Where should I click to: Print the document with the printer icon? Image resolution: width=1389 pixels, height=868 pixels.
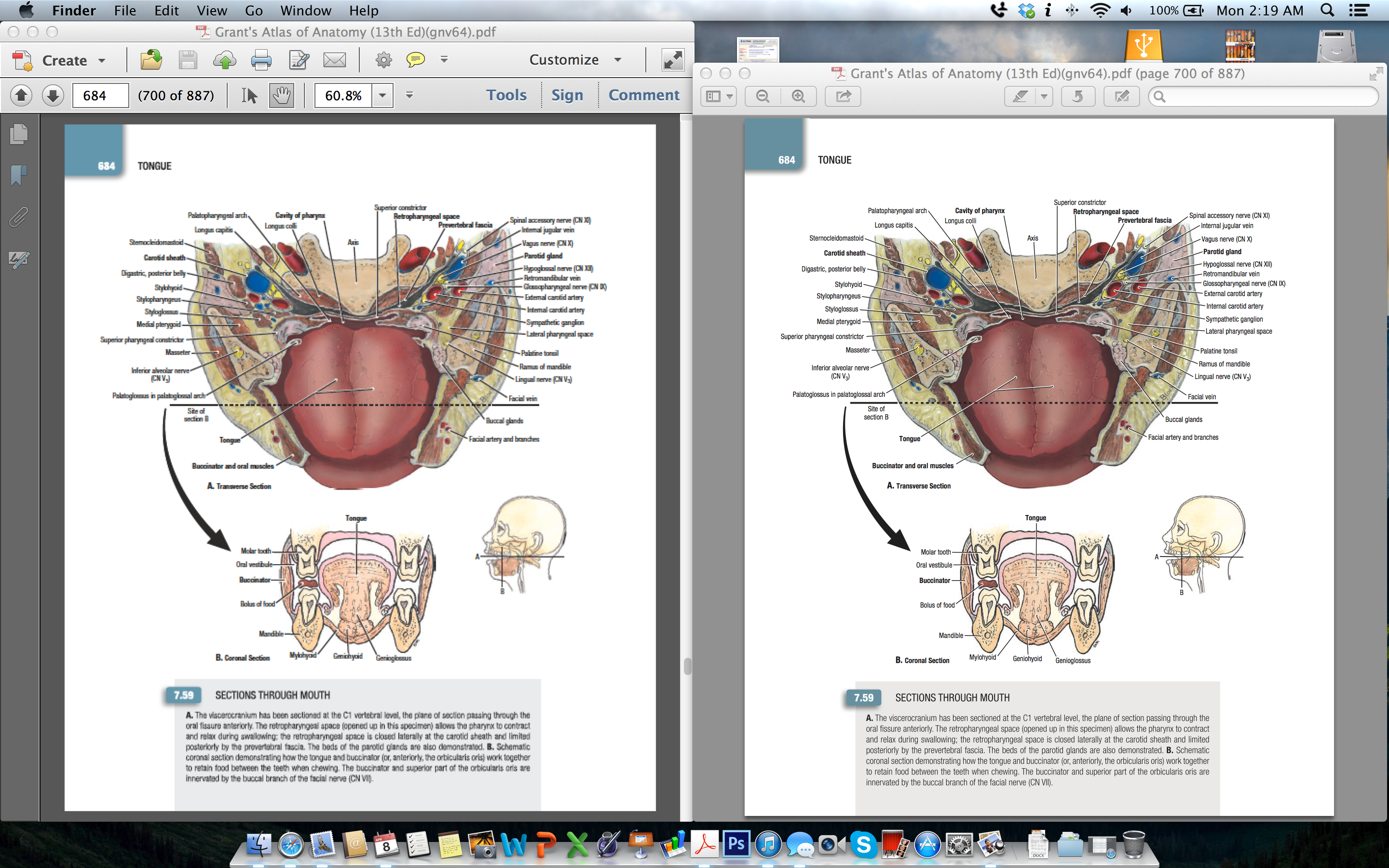tap(261, 60)
